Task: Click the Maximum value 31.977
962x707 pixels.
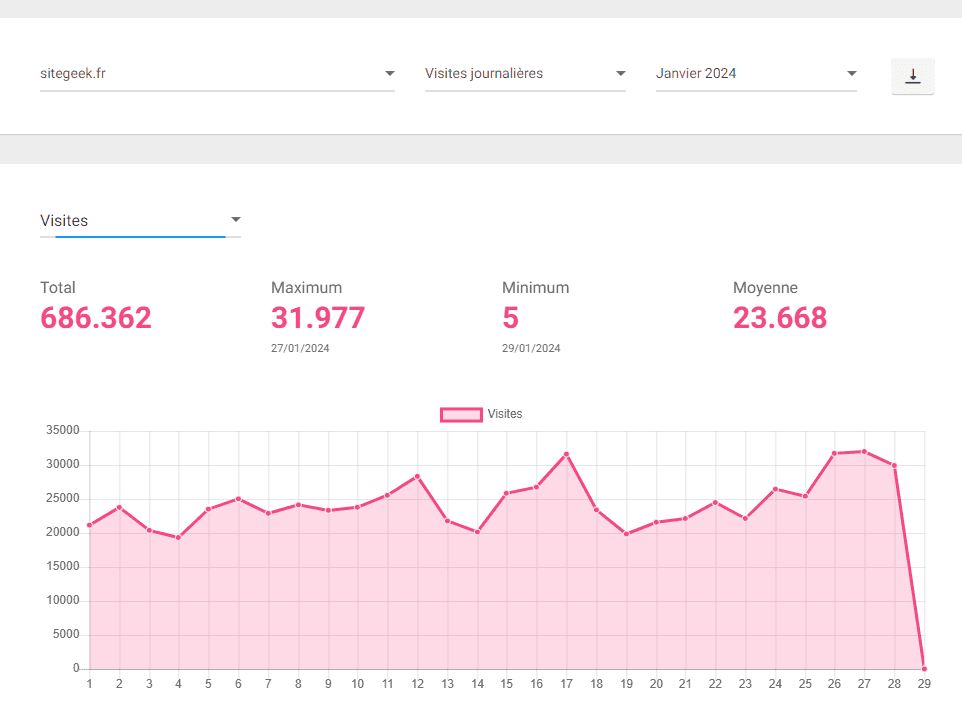Action: click(318, 318)
